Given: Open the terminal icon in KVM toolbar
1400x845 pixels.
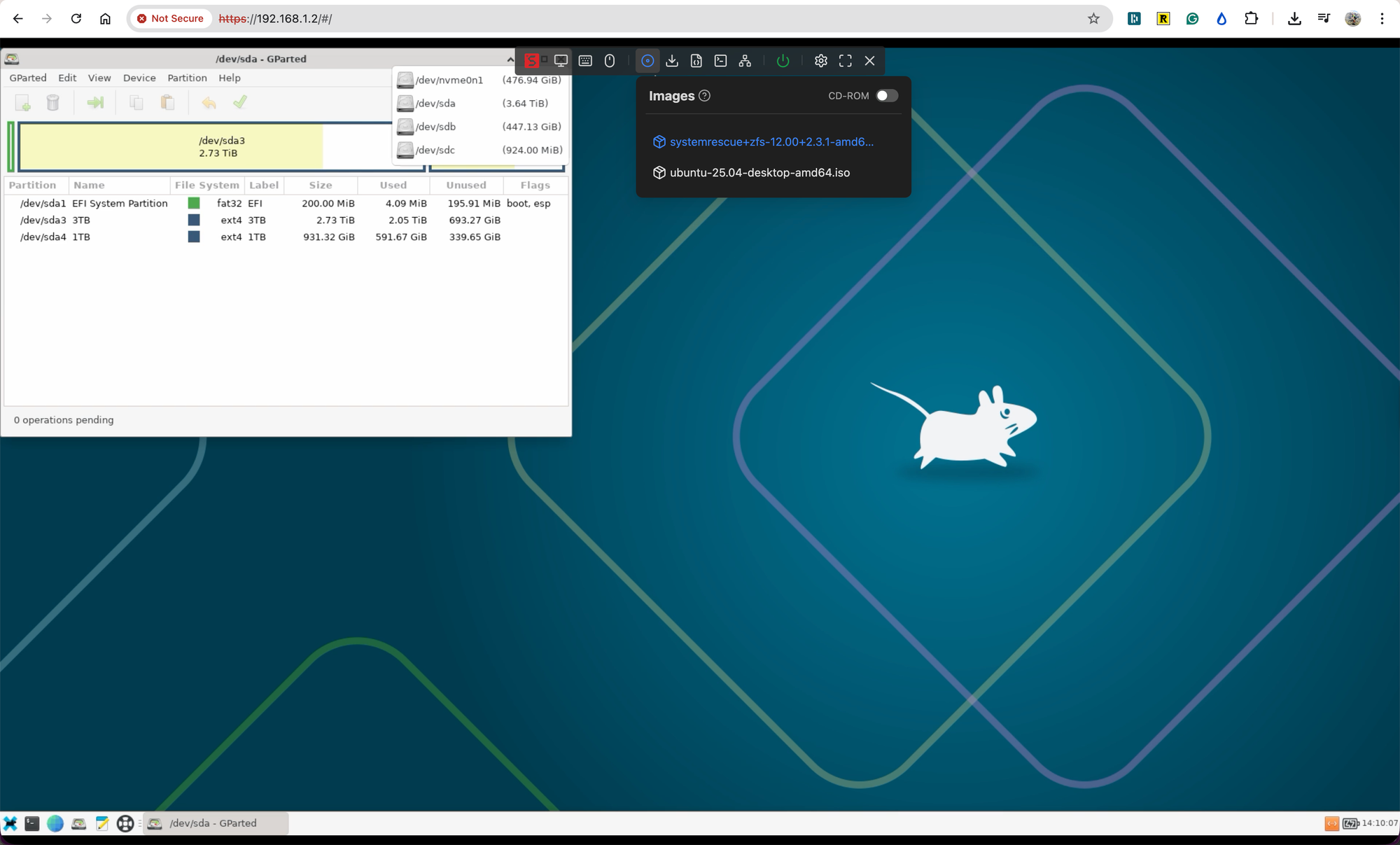Looking at the screenshot, I should point(720,61).
